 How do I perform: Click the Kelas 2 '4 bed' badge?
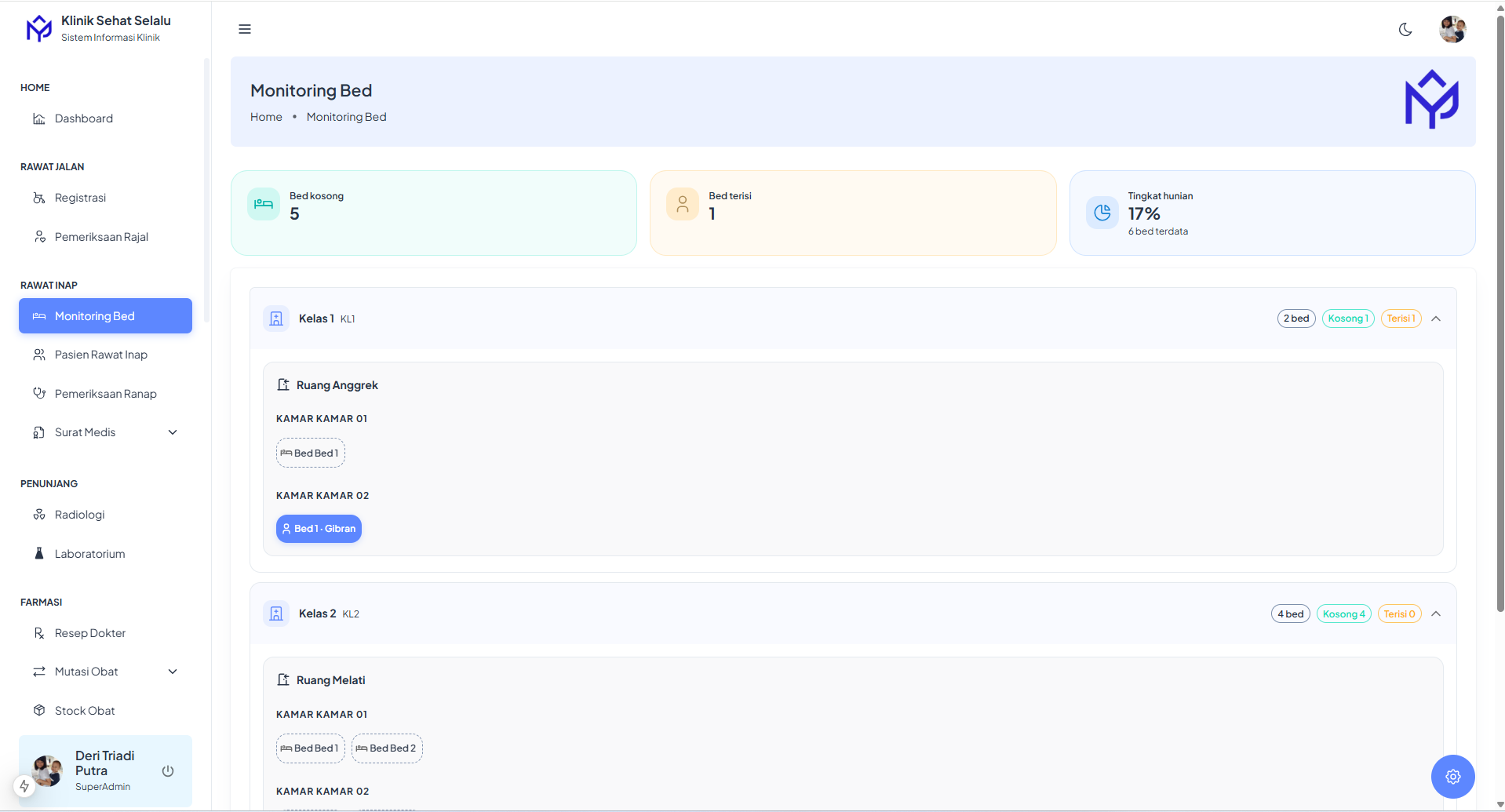1291,614
